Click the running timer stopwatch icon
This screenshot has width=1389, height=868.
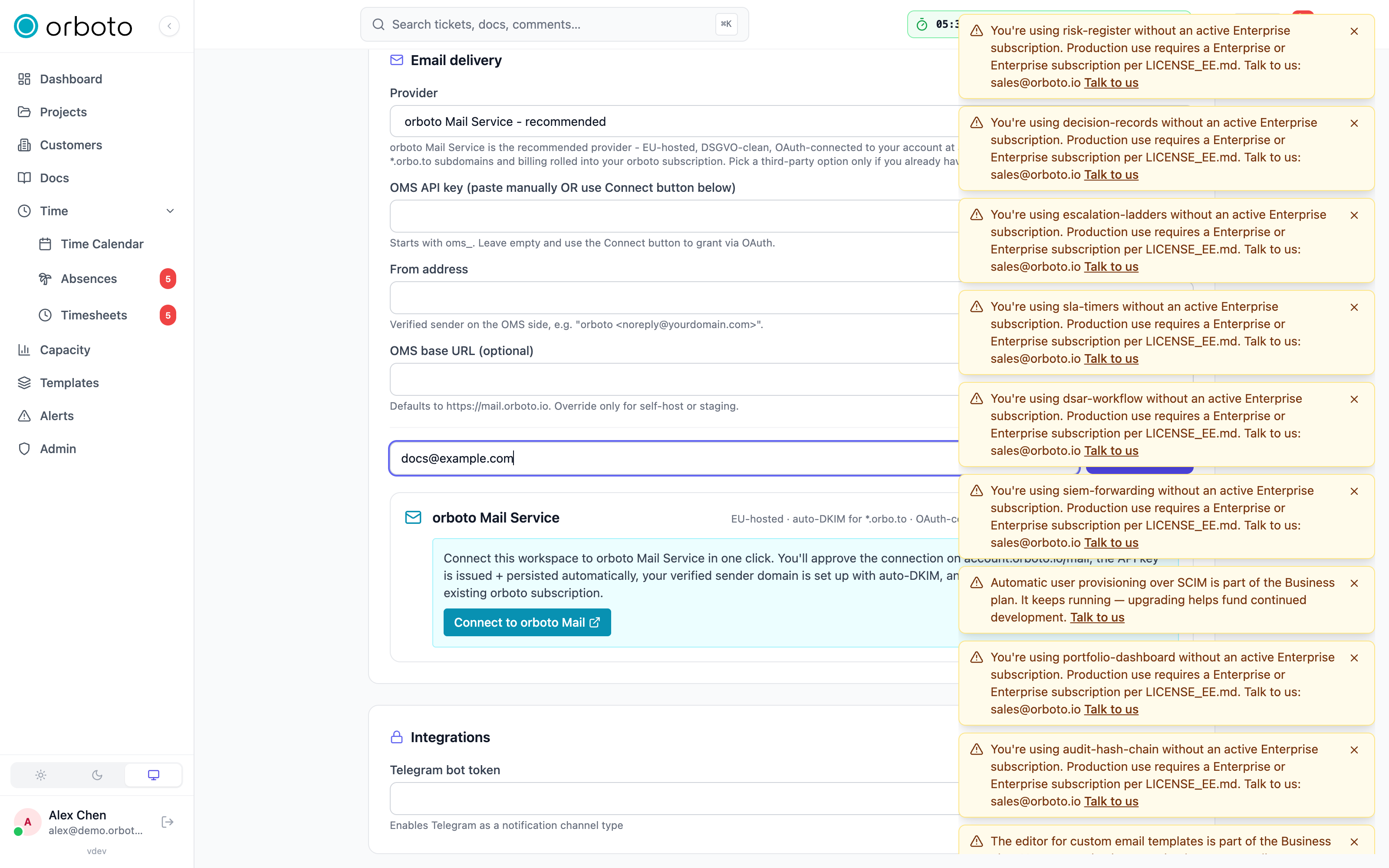(922, 25)
